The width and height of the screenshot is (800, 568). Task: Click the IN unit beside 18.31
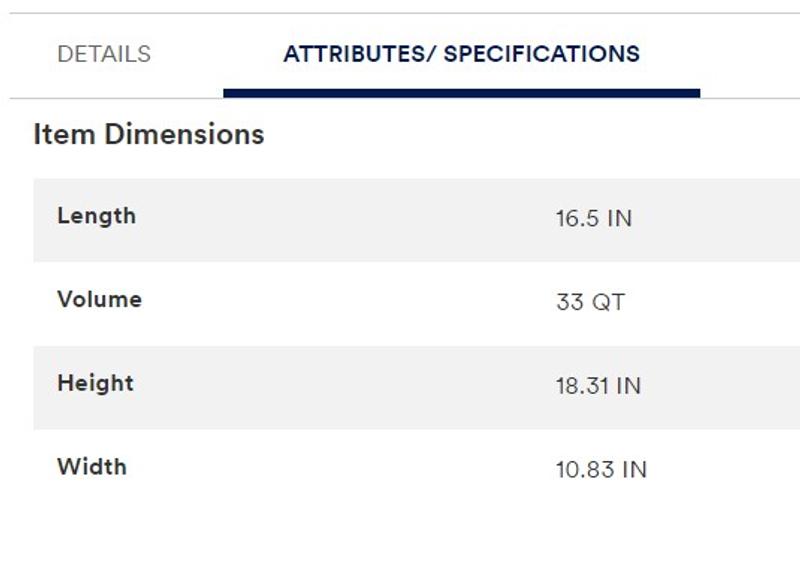click(629, 386)
